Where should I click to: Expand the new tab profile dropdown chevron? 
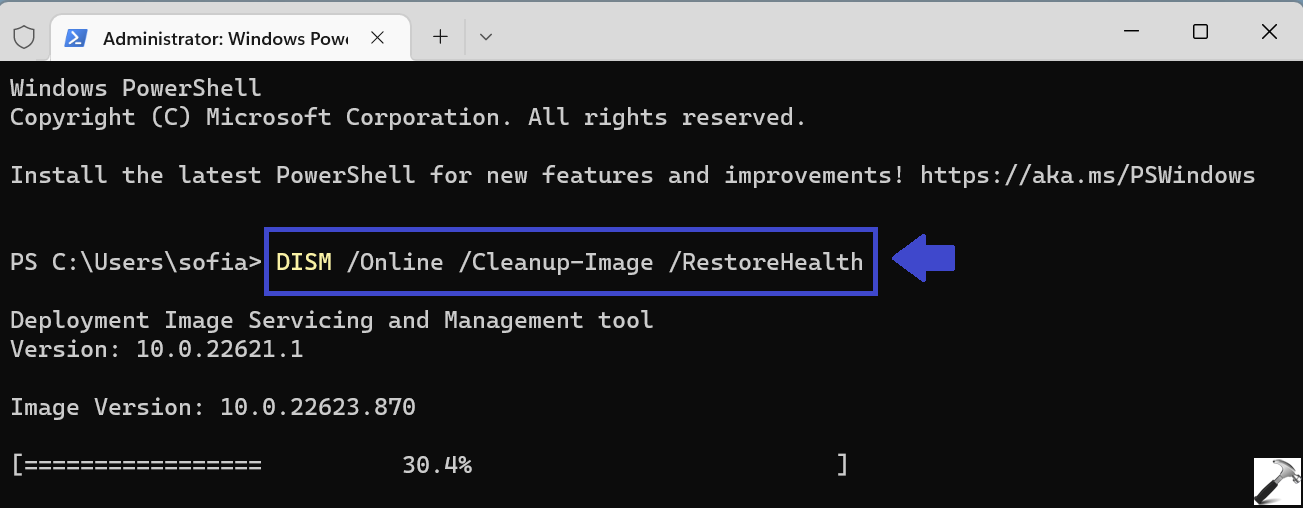pyautogui.click(x=486, y=37)
